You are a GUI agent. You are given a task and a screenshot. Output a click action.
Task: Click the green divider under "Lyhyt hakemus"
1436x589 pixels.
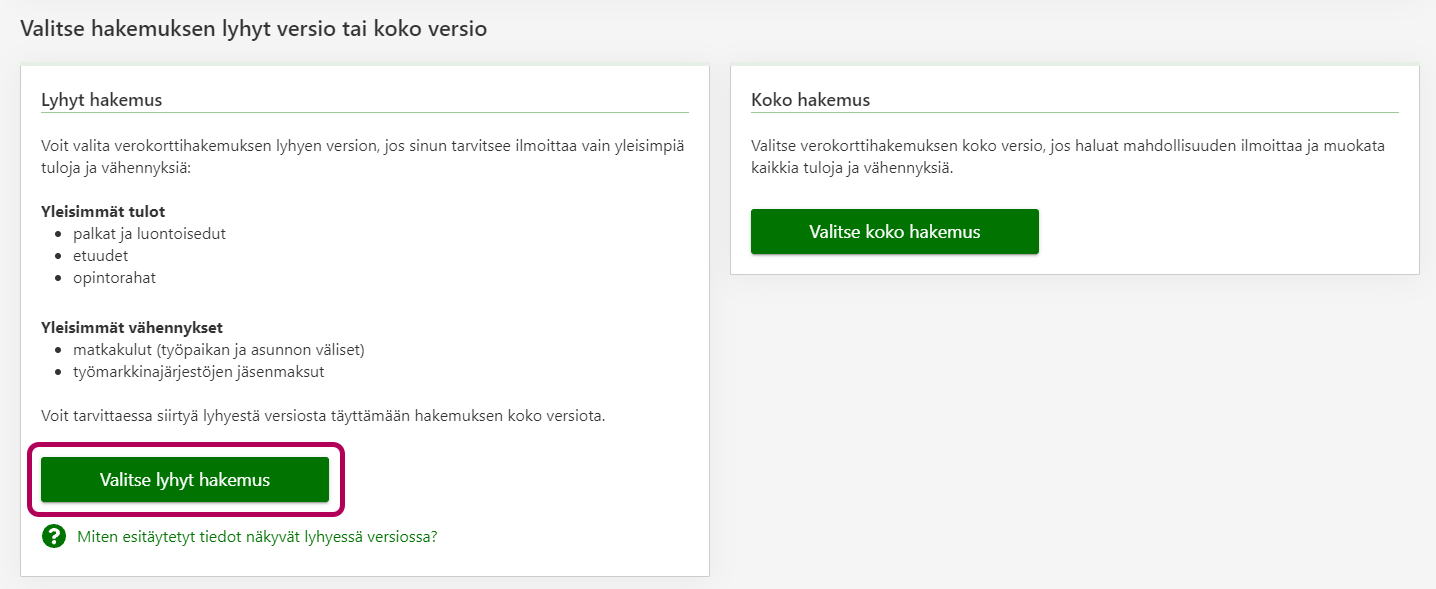coord(365,113)
